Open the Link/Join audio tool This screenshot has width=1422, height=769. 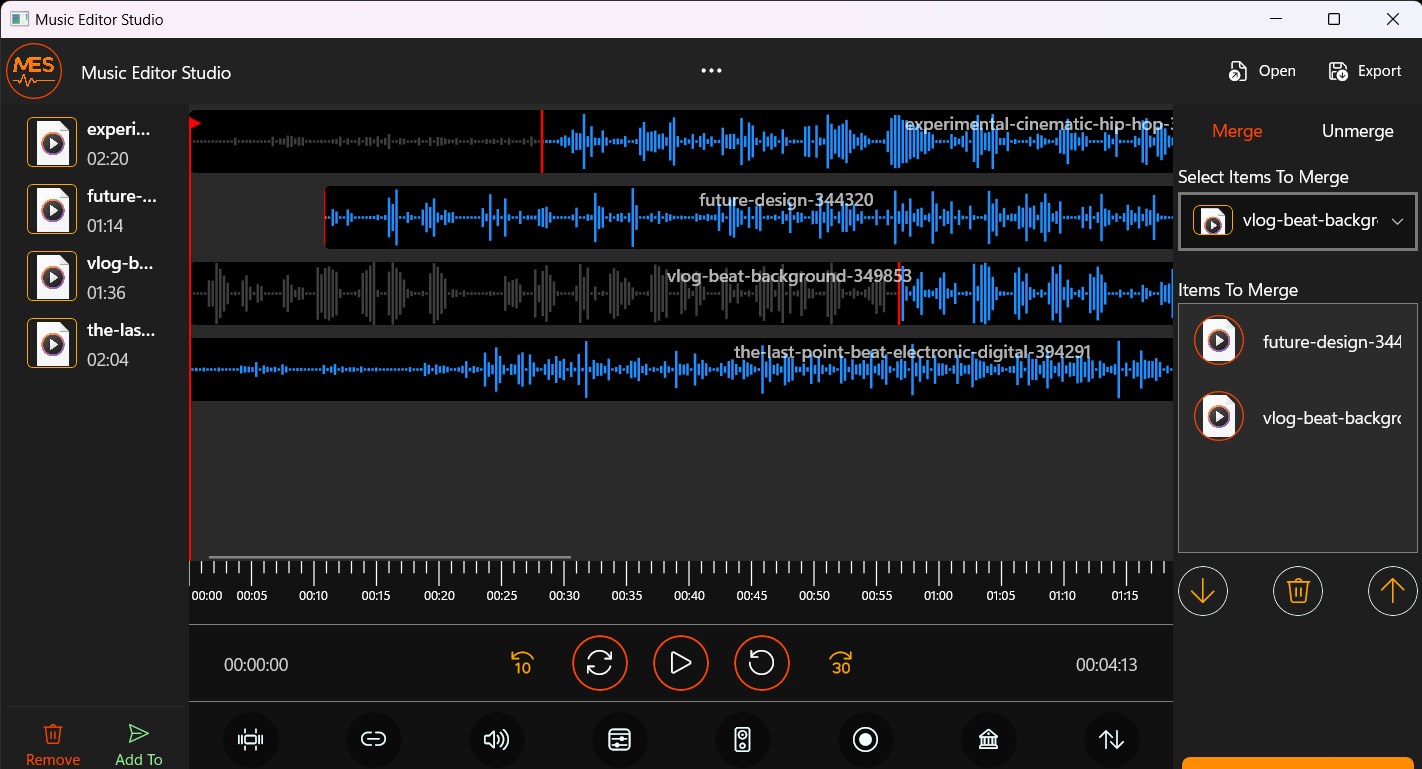click(374, 740)
